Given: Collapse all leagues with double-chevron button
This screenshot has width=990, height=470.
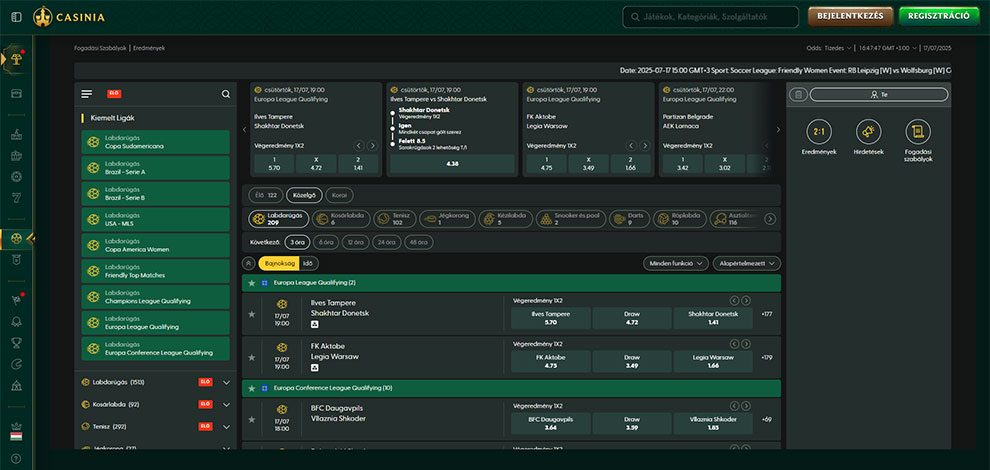Looking at the screenshot, I should click(x=249, y=263).
